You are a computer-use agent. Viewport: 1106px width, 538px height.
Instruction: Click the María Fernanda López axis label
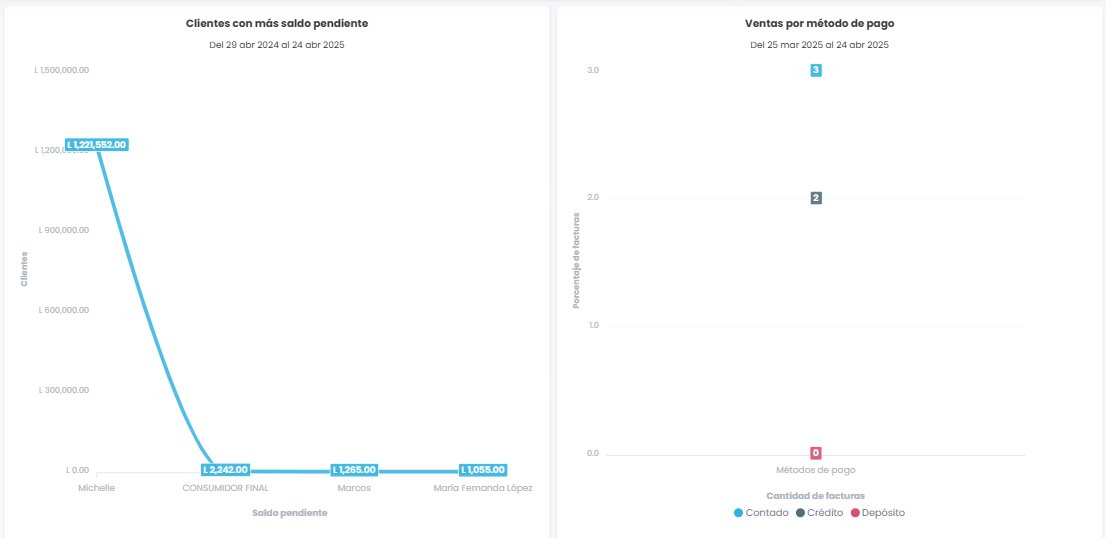click(x=483, y=488)
